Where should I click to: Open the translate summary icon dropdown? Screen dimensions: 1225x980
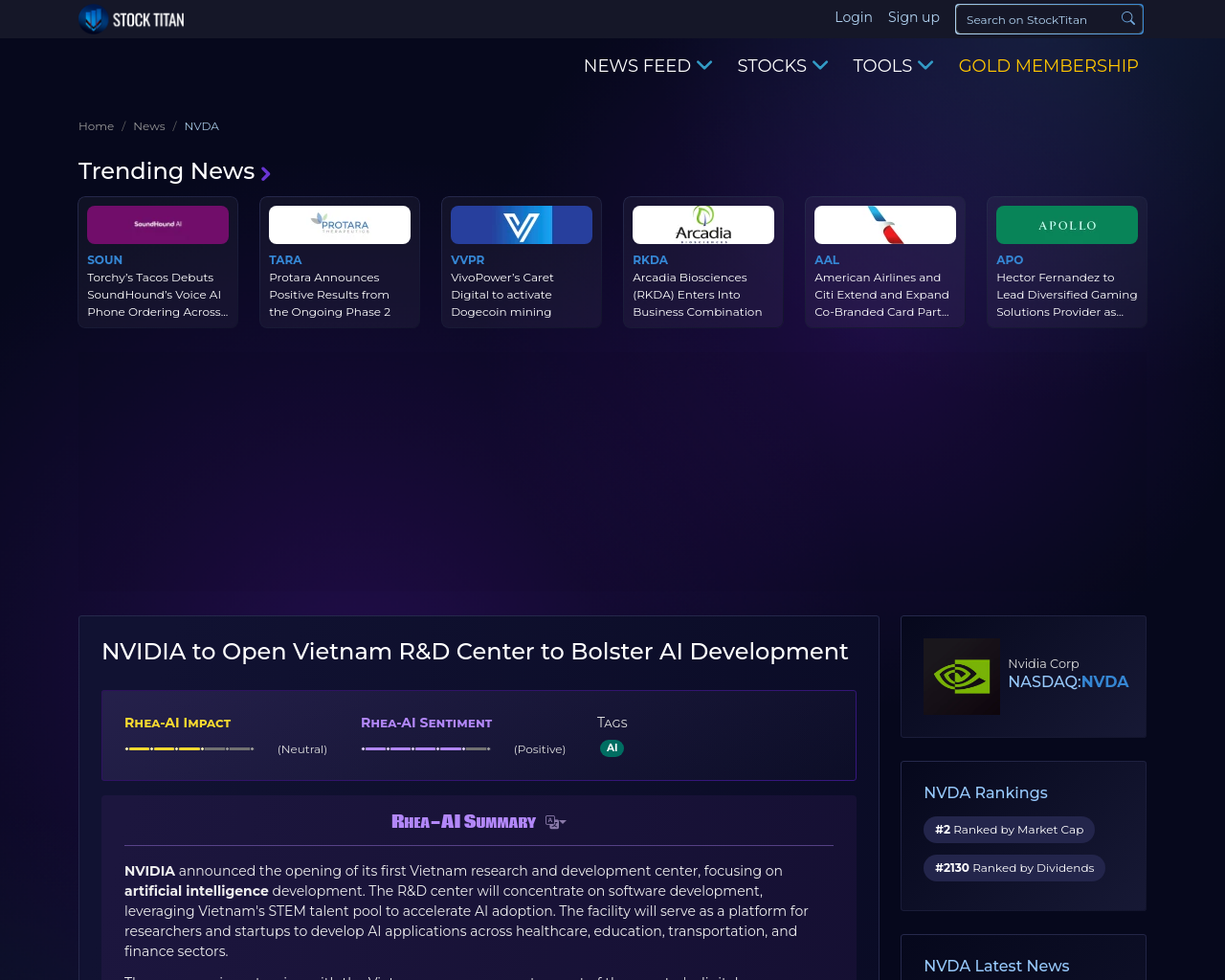556,822
